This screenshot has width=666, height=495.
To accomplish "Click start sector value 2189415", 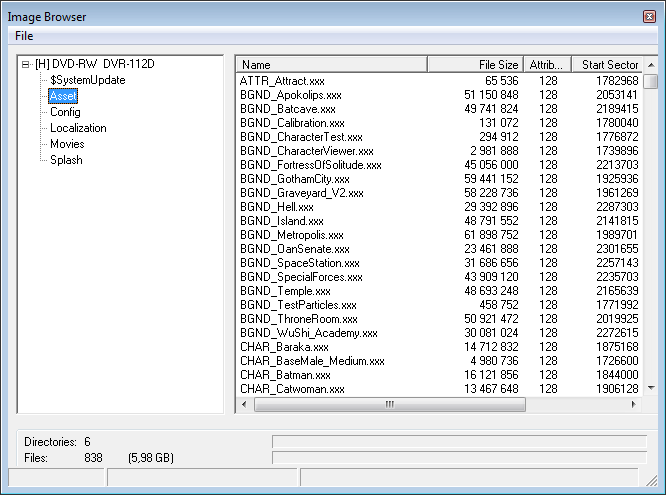I will pyautogui.click(x=617, y=109).
